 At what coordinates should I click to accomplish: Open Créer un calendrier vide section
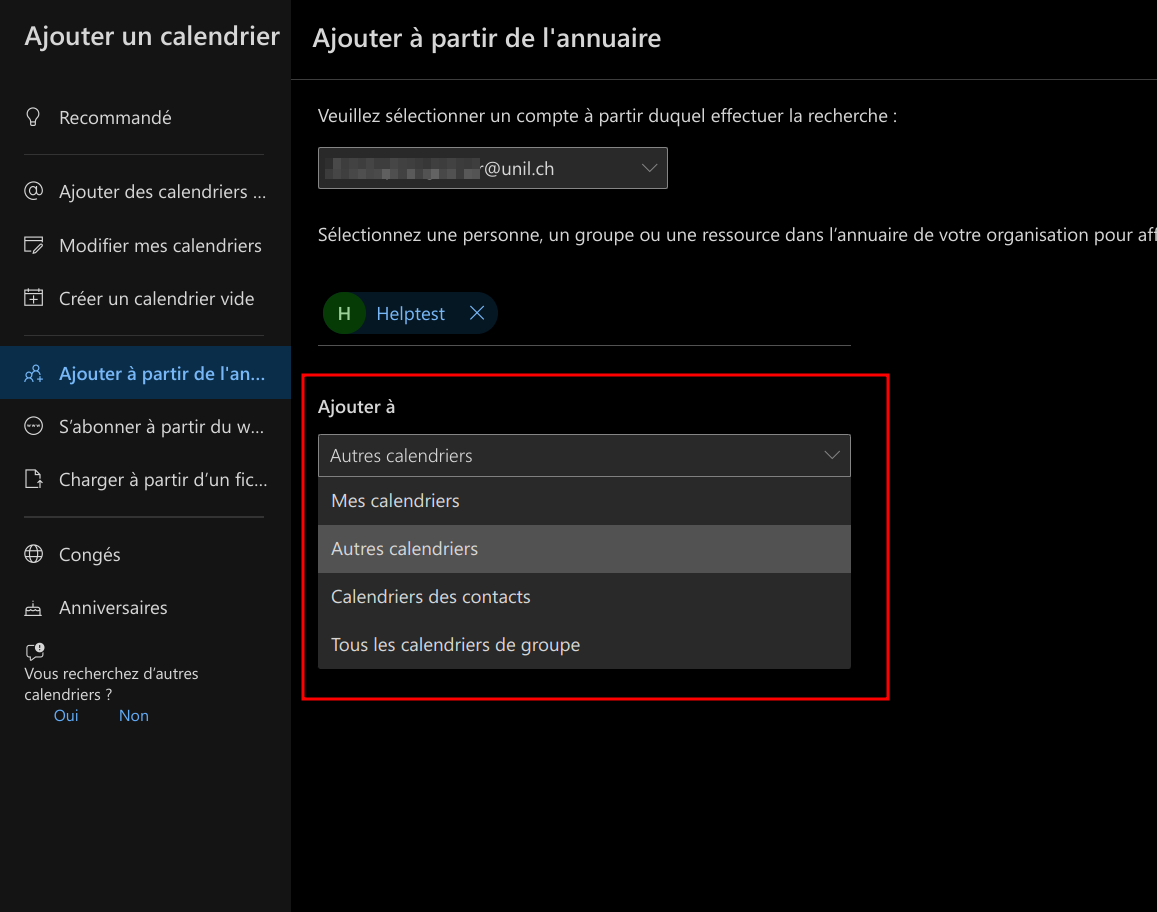[157, 298]
